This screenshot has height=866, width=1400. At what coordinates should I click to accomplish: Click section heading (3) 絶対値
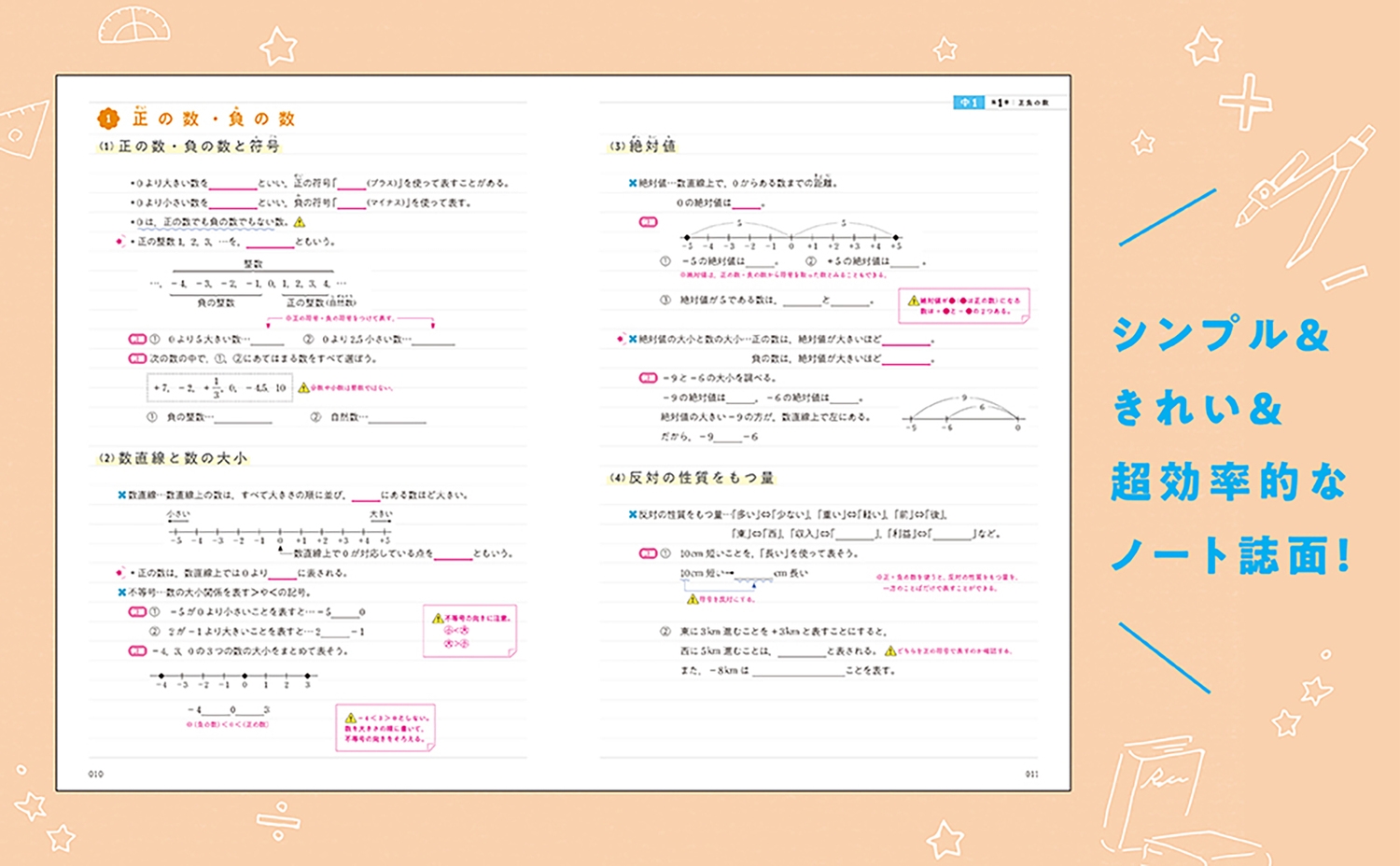[x=642, y=146]
